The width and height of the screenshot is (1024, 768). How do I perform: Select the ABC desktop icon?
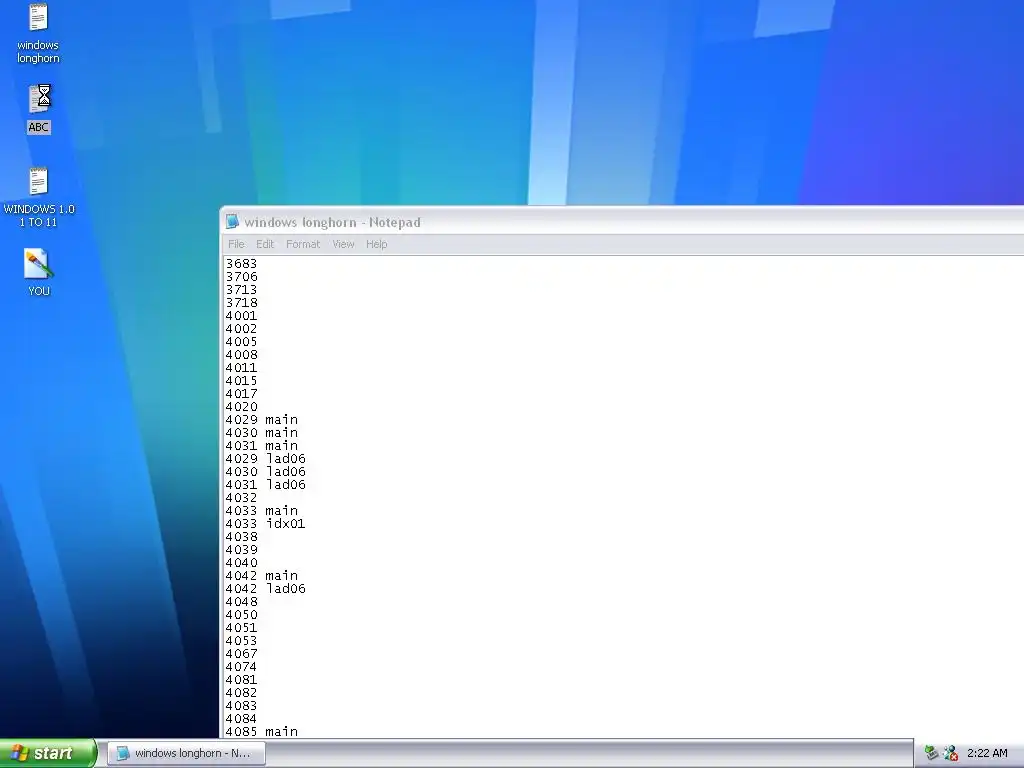pyautogui.click(x=39, y=108)
